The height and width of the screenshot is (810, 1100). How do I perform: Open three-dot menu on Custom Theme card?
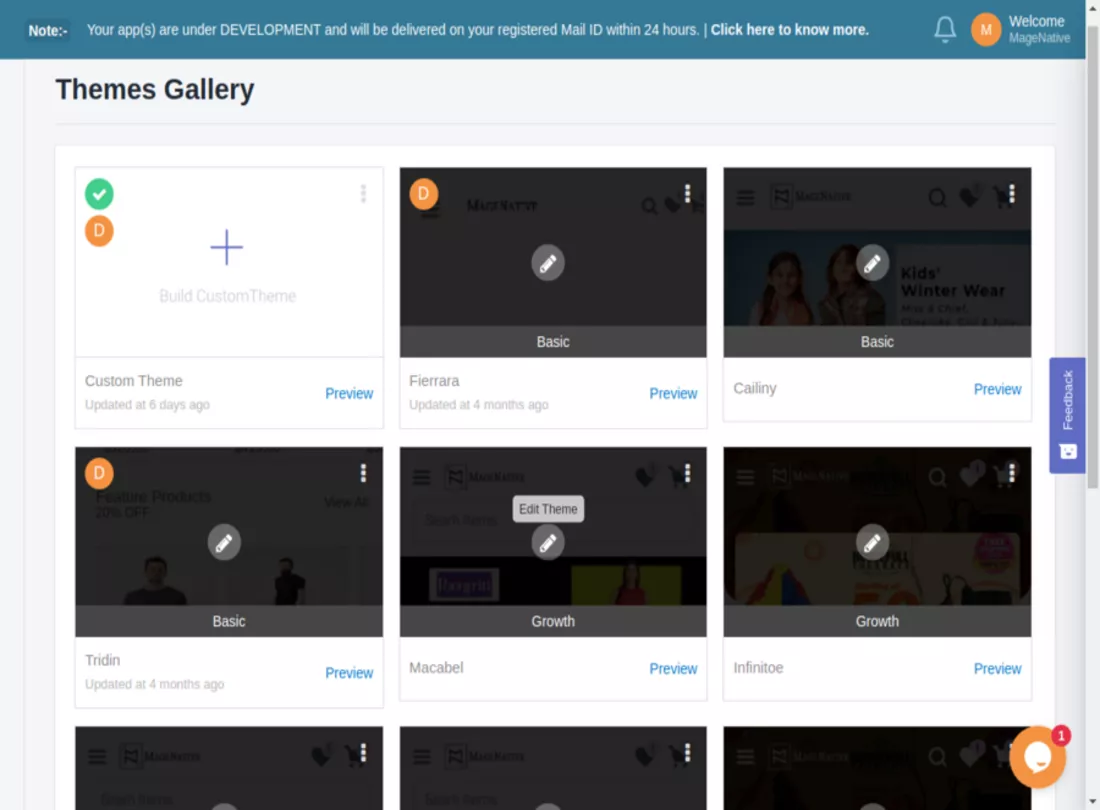363,194
